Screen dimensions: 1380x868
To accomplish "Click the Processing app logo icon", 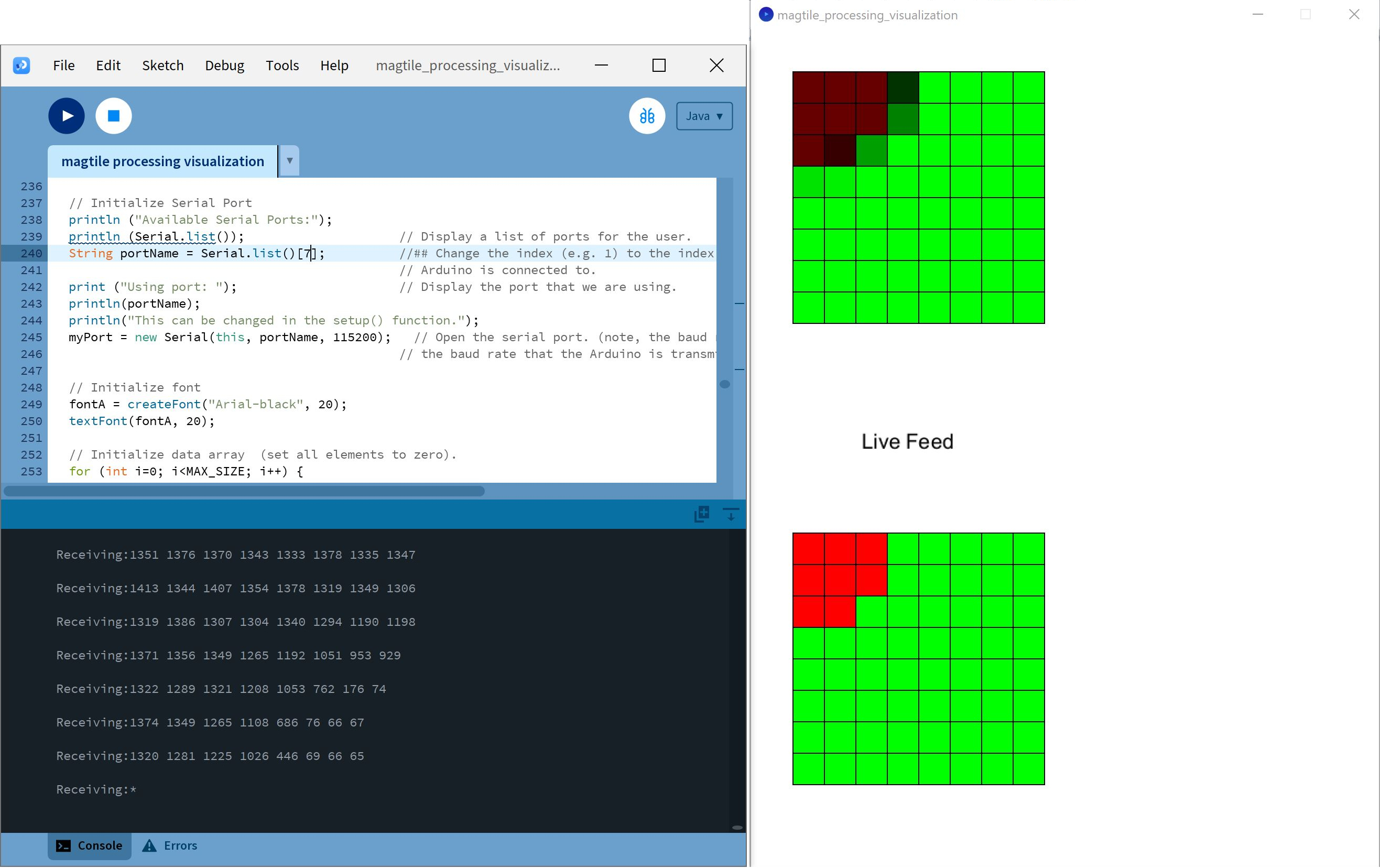I will [21, 66].
